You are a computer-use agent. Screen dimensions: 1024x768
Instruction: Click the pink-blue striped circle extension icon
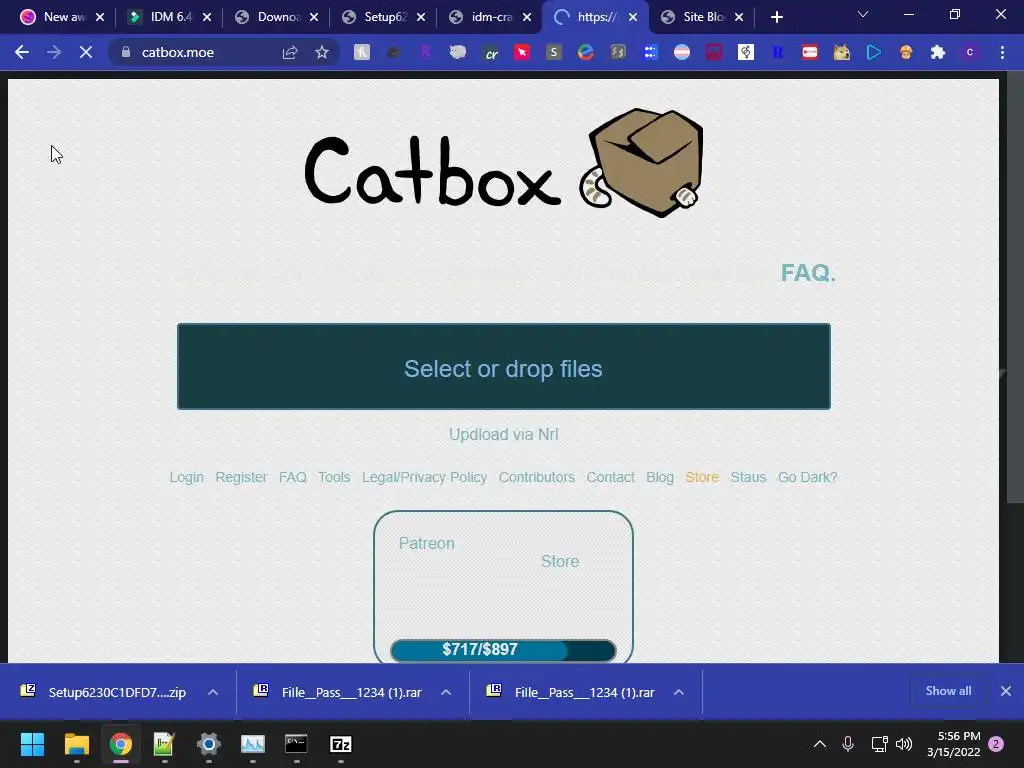(682, 52)
